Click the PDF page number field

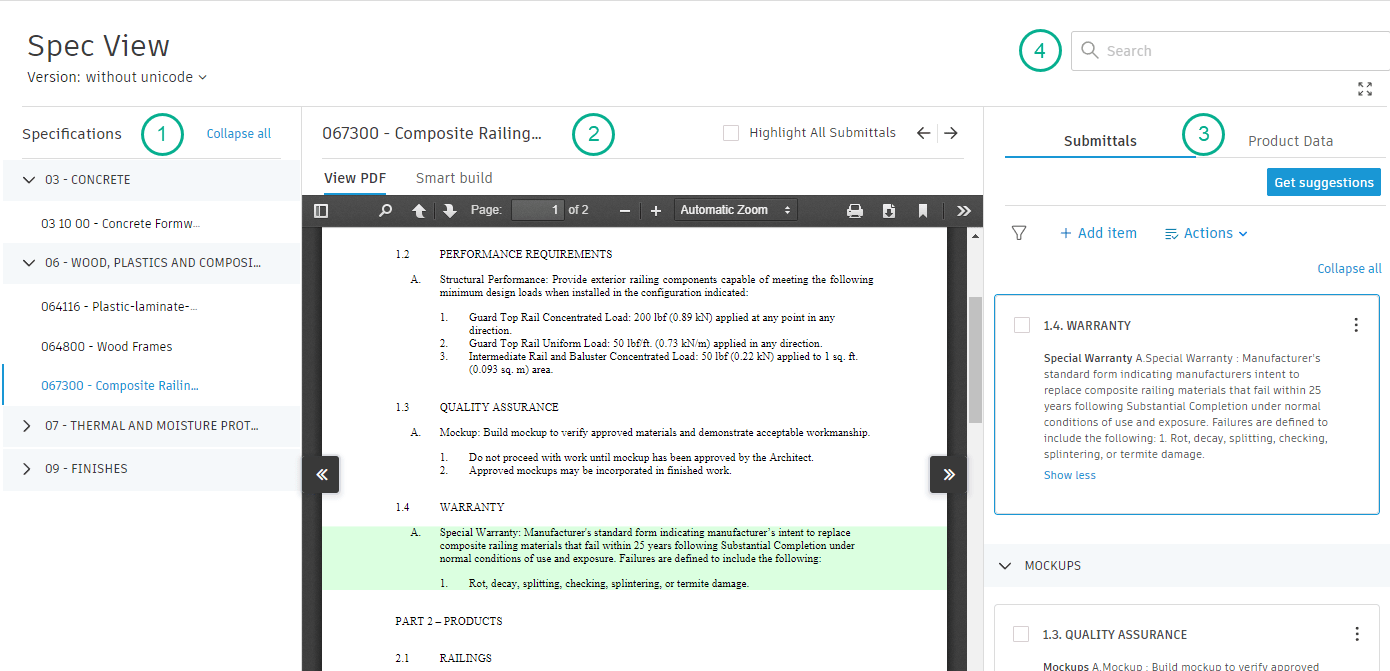click(537, 210)
